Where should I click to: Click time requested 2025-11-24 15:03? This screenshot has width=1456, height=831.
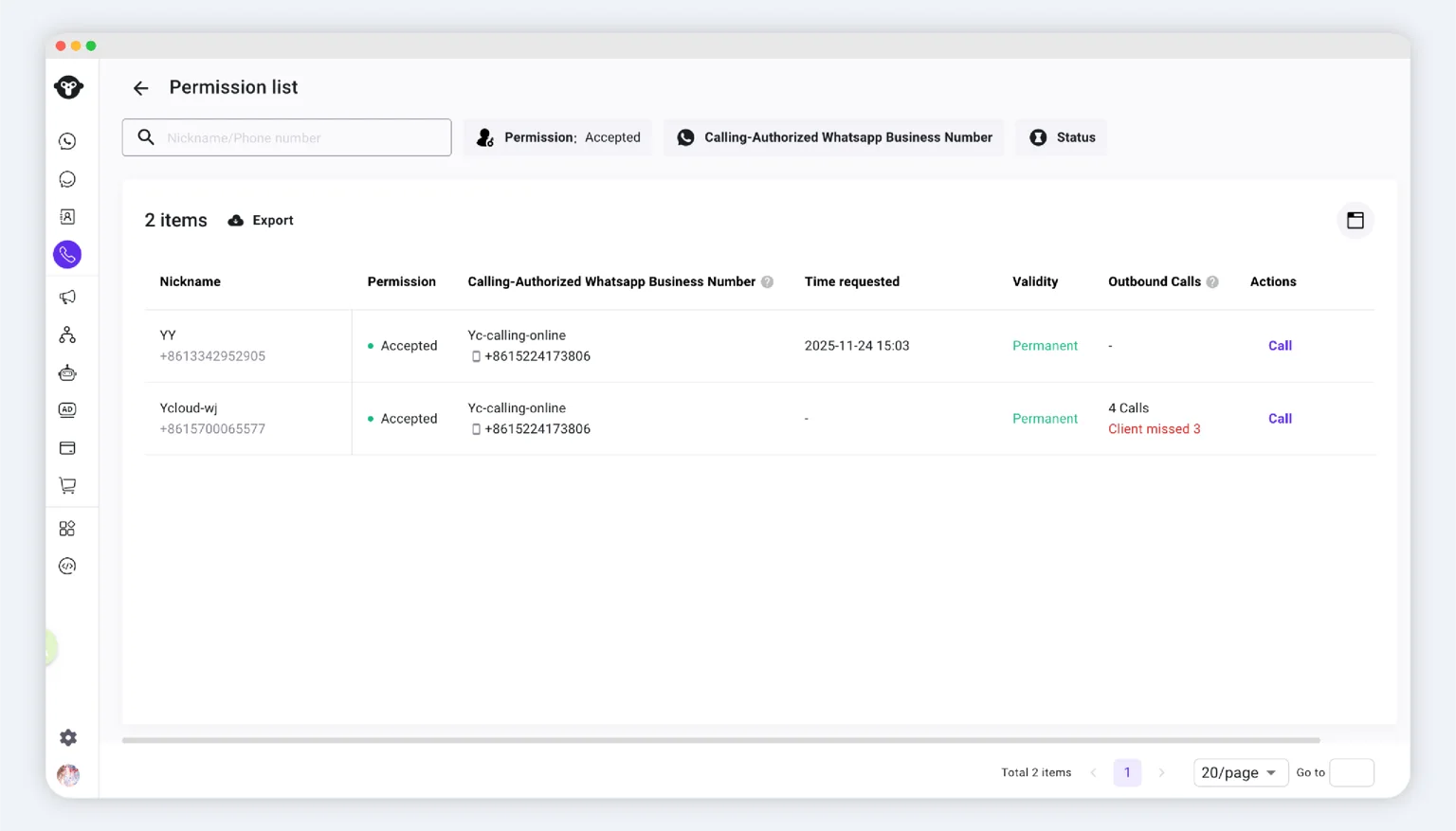pyautogui.click(x=857, y=346)
